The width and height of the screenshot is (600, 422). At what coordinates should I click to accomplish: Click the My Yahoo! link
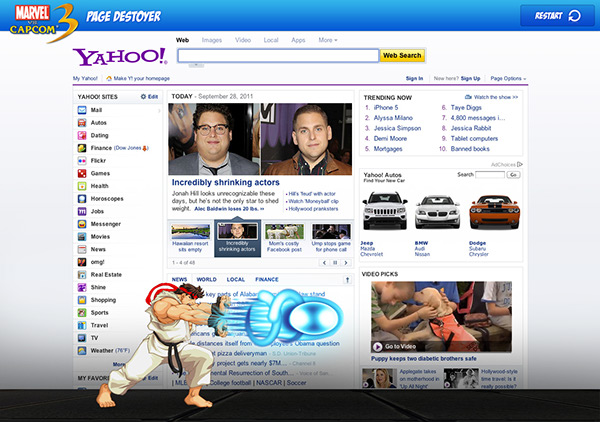click(85, 78)
